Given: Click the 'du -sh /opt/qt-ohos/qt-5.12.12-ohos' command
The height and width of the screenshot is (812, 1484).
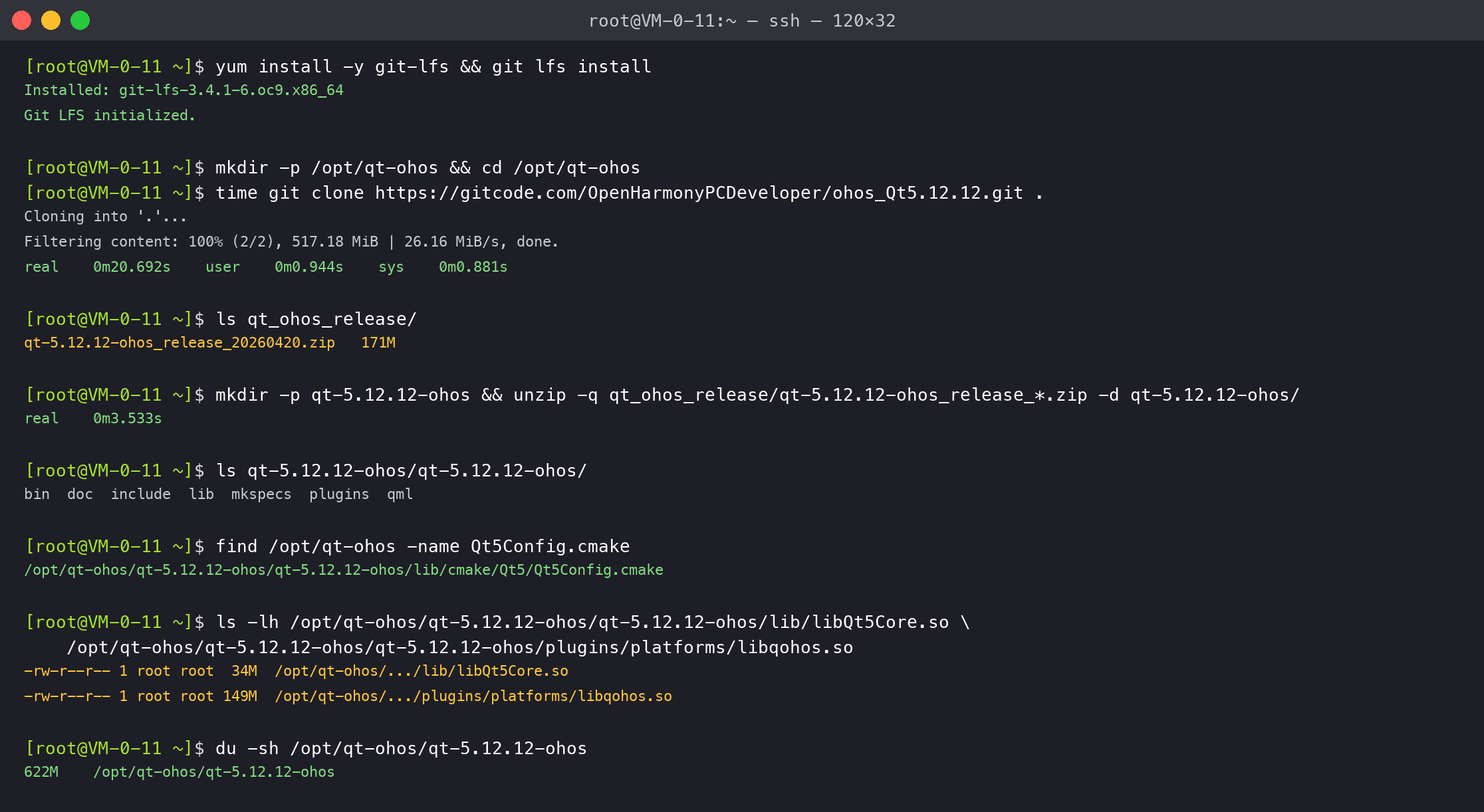Looking at the screenshot, I should click(x=401, y=748).
